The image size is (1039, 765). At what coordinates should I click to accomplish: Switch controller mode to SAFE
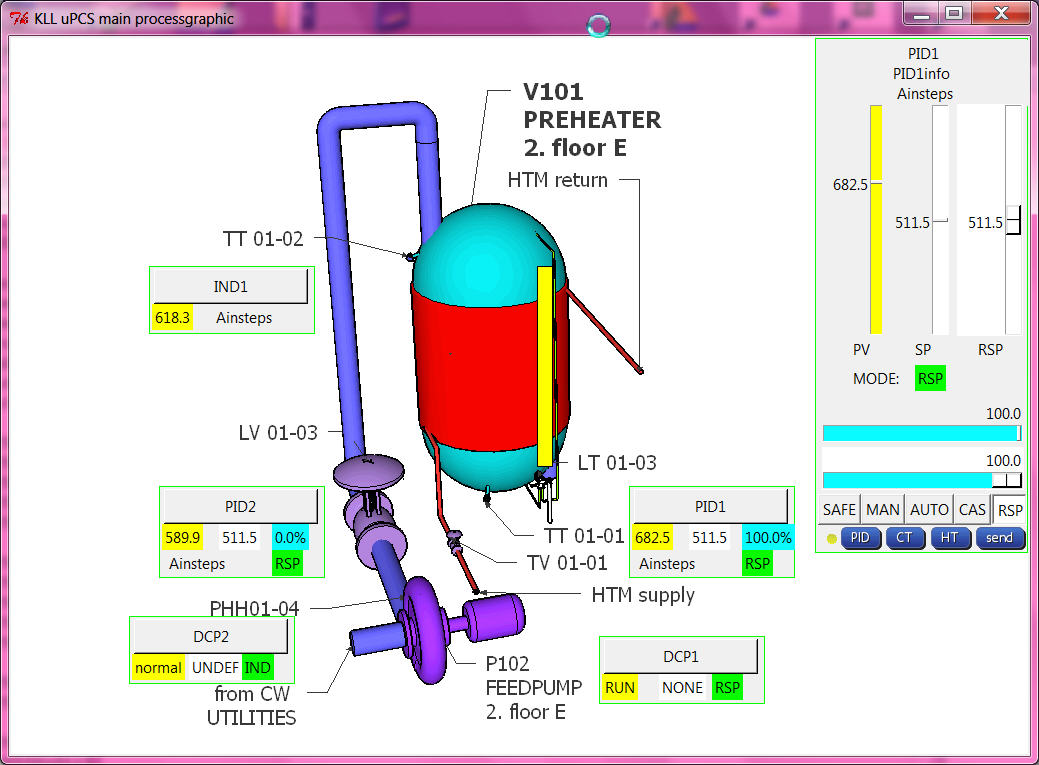coord(839,509)
